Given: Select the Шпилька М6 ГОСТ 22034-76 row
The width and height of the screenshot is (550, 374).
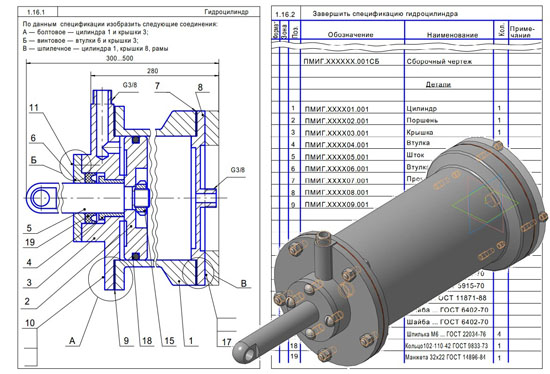Looking at the screenshot, I should point(407,334).
